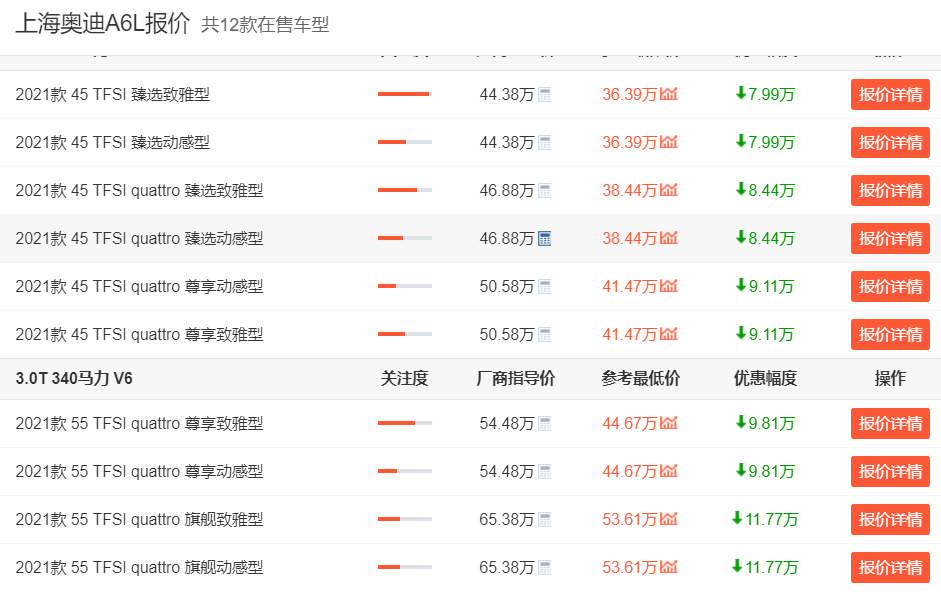
Task: Show price trend chart for 55 quattro 尊享致雅型
Action: coord(669,423)
